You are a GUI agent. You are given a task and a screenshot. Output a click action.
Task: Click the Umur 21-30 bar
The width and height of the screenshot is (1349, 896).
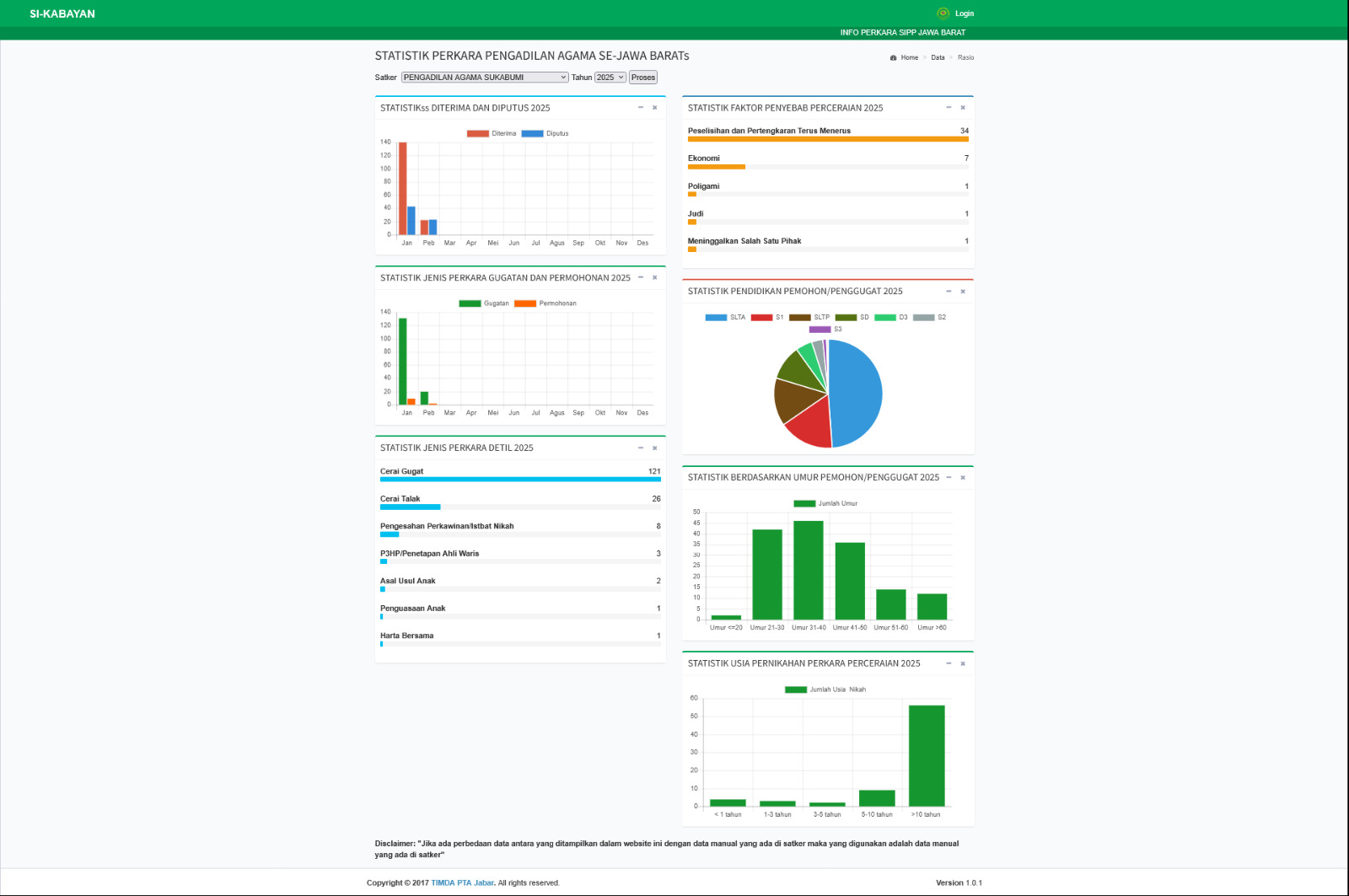(767, 575)
